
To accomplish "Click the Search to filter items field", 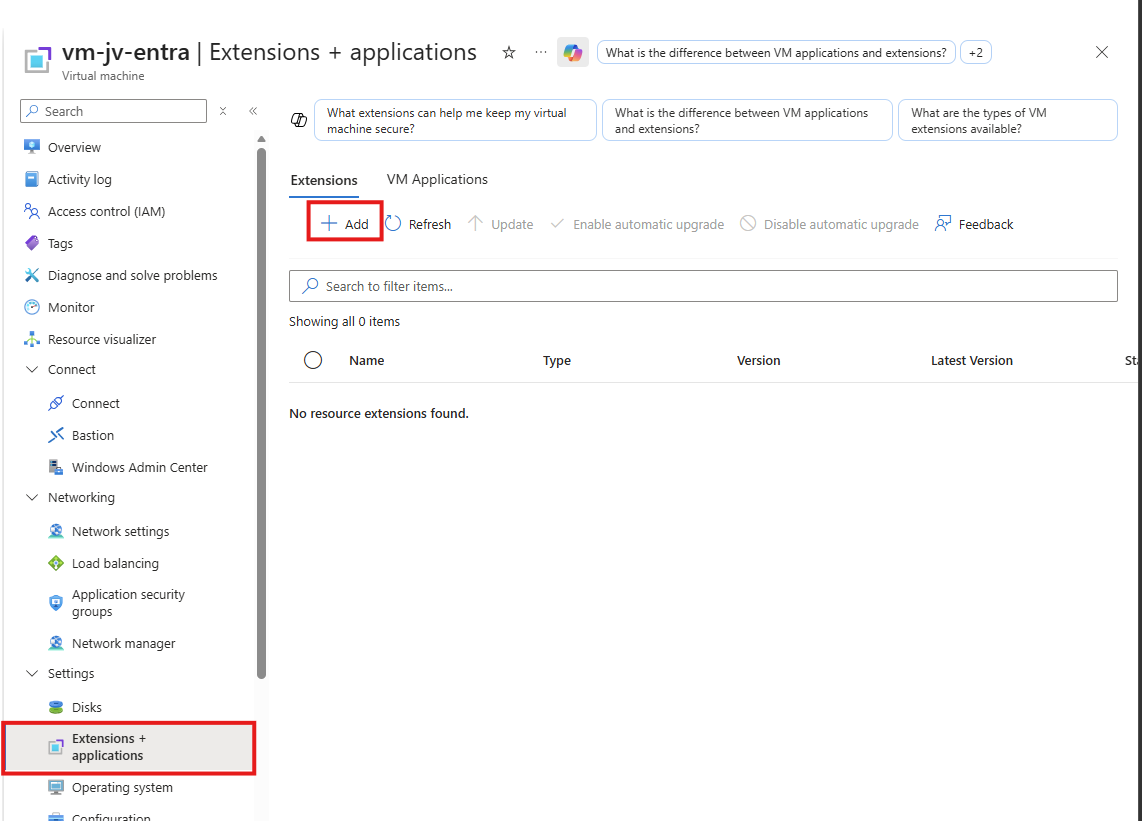I will click(x=703, y=286).
